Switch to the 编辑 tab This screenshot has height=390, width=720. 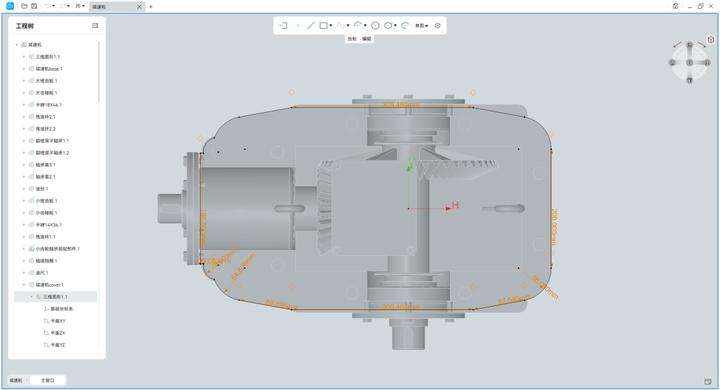pyautogui.click(x=366, y=39)
